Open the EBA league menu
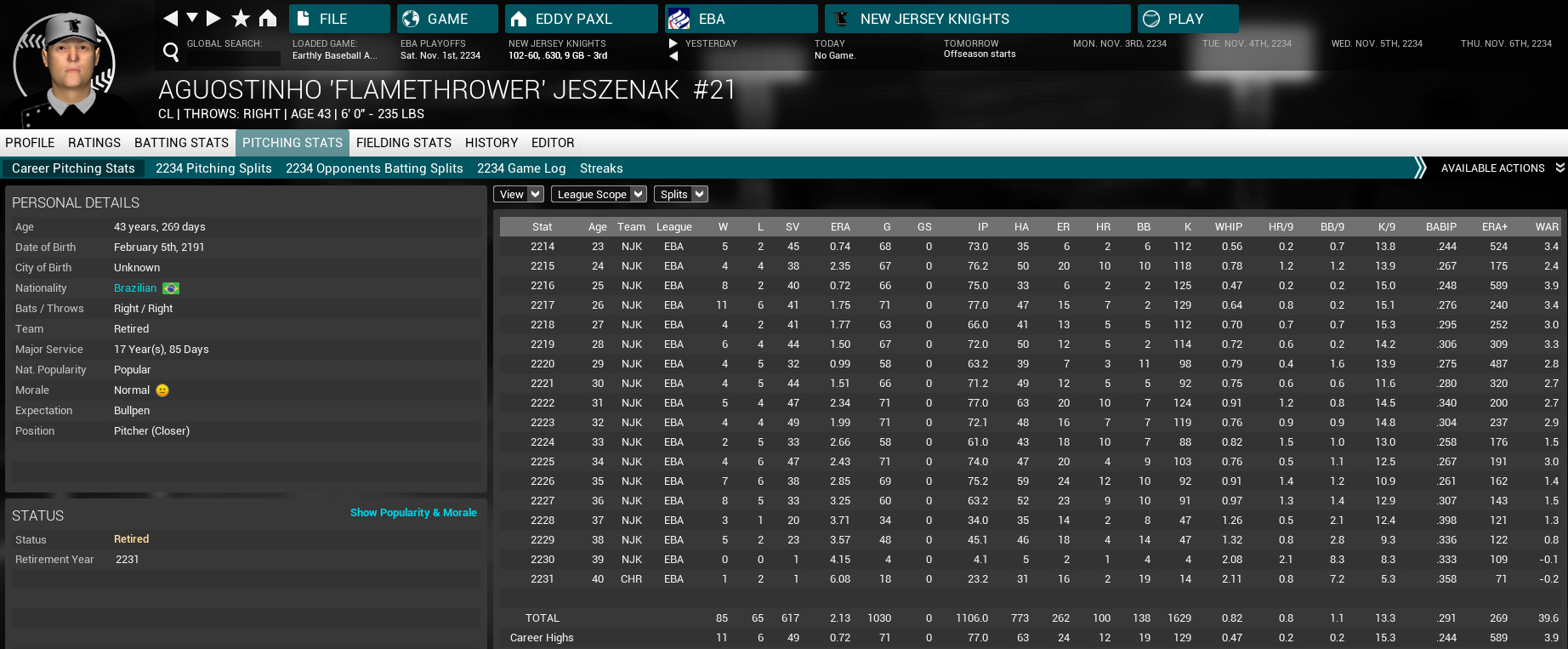 point(741,19)
